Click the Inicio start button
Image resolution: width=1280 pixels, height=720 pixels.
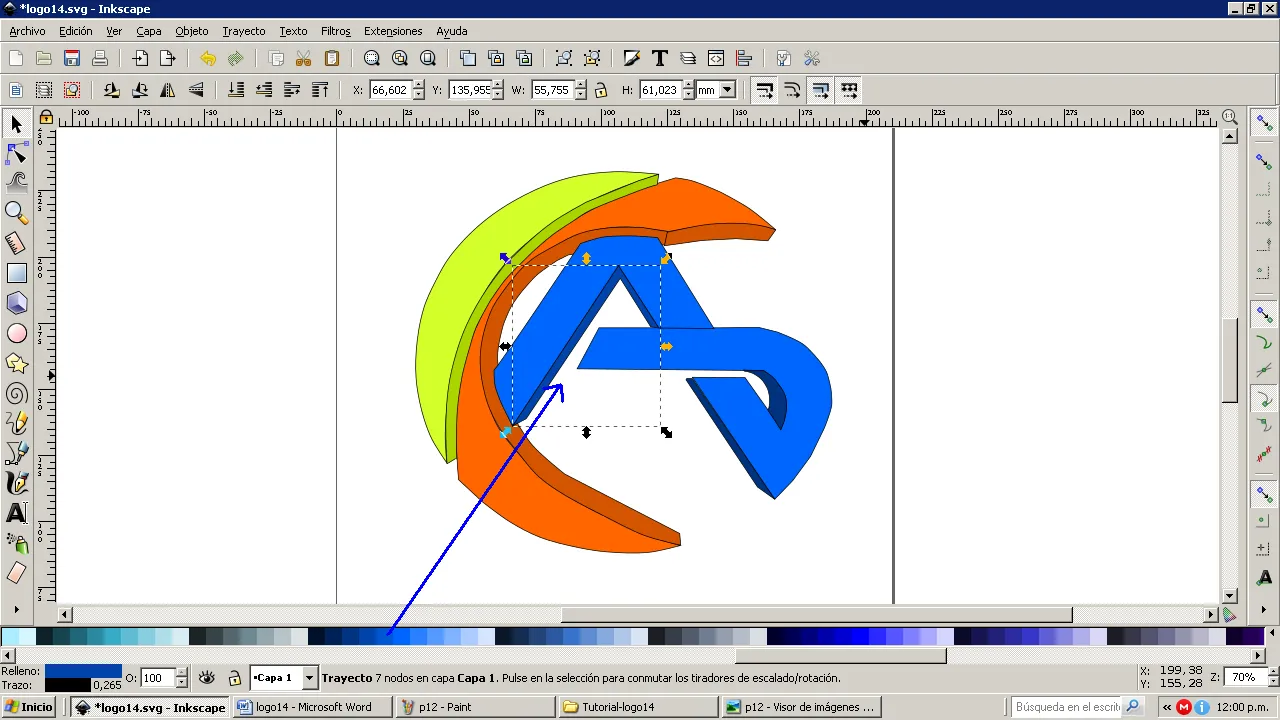tap(29, 707)
